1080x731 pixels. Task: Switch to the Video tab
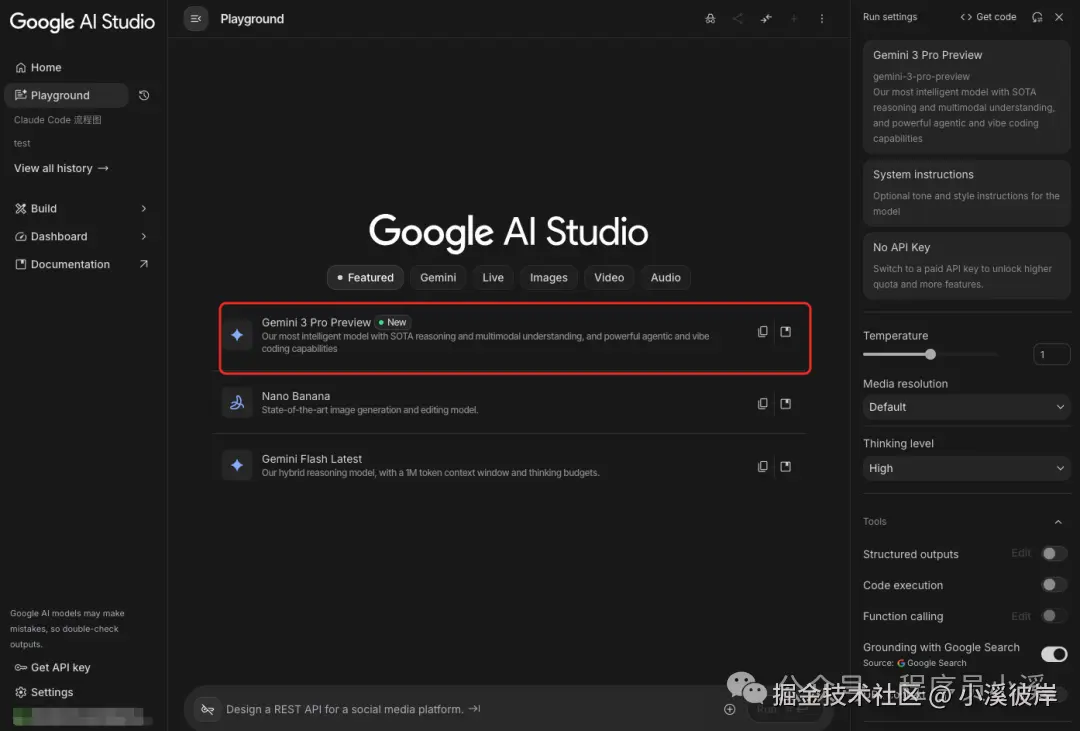point(609,277)
